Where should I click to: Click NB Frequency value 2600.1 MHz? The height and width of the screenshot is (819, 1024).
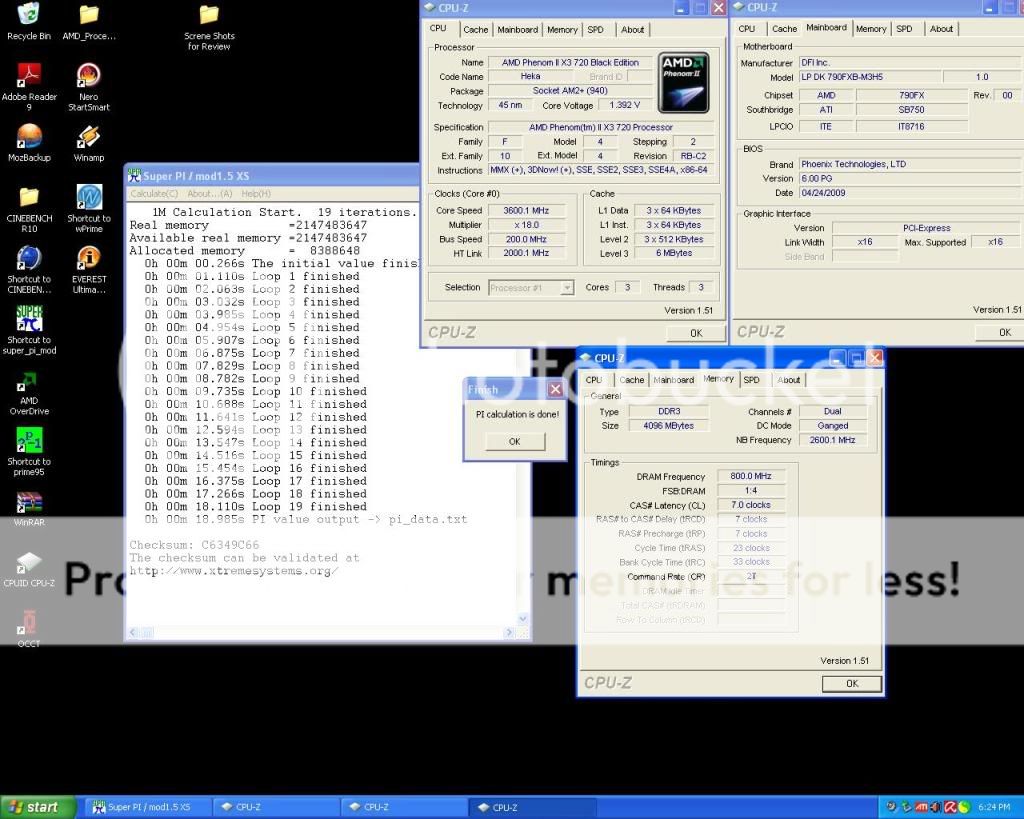pyautogui.click(x=832, y=440)
